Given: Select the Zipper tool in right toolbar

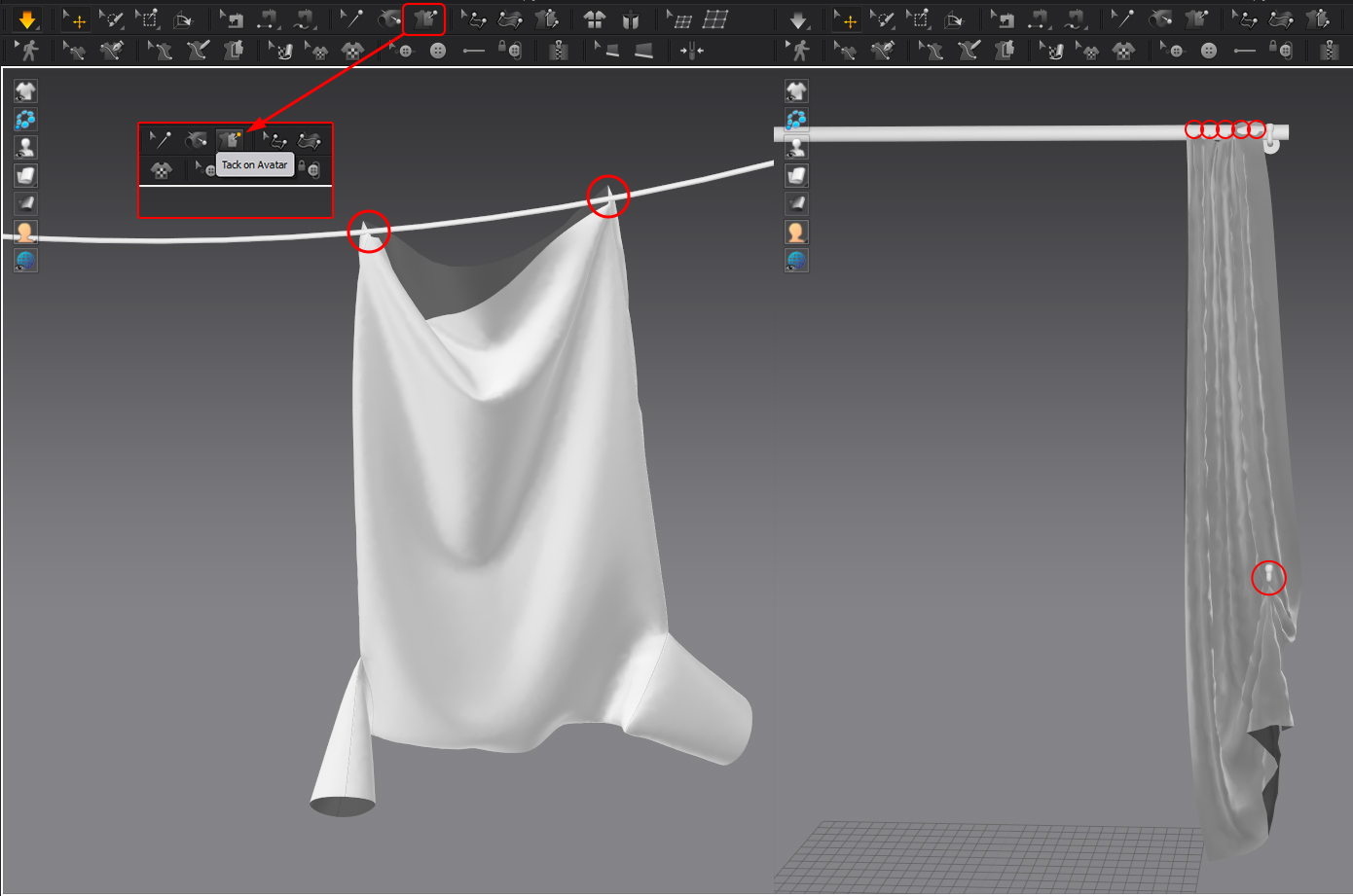Looking at the screenshot, I should (x=1330, y=51).
